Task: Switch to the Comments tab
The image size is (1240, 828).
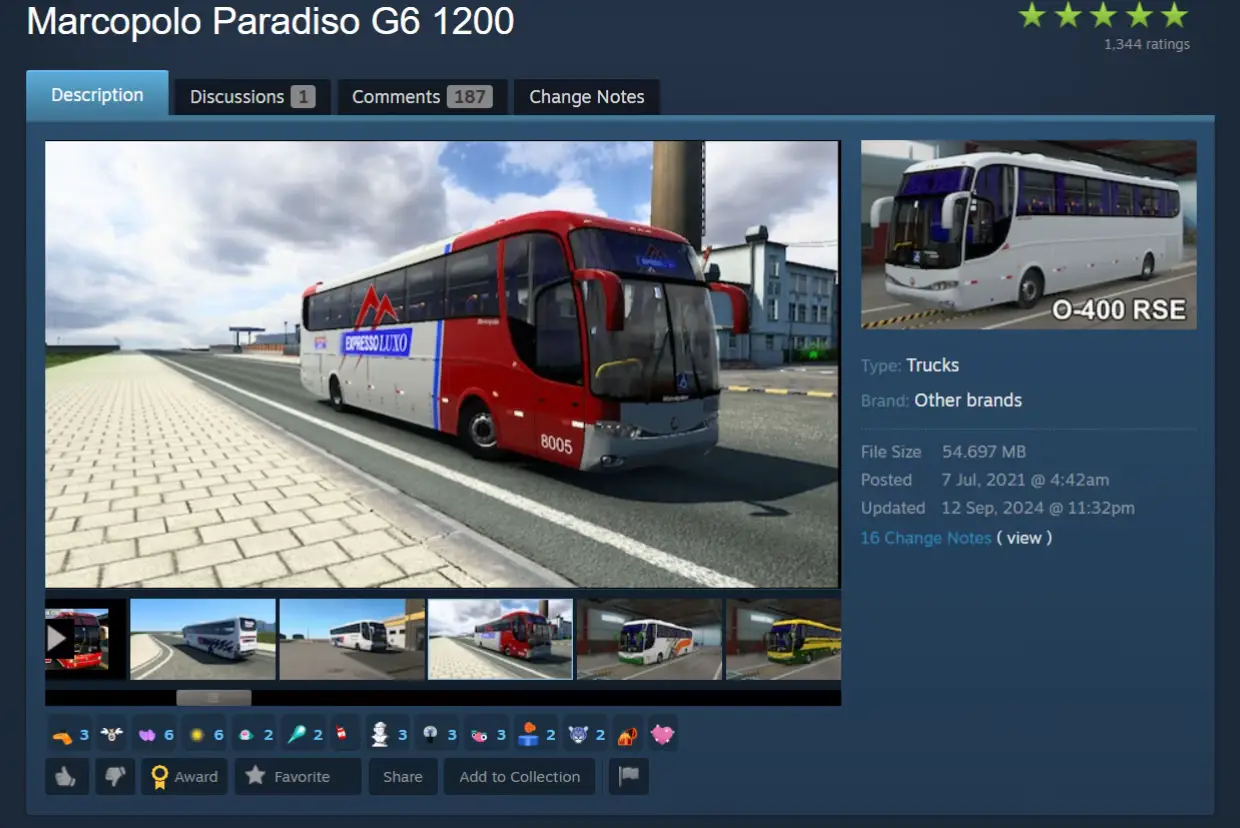Action: click(x=421, y=97)
